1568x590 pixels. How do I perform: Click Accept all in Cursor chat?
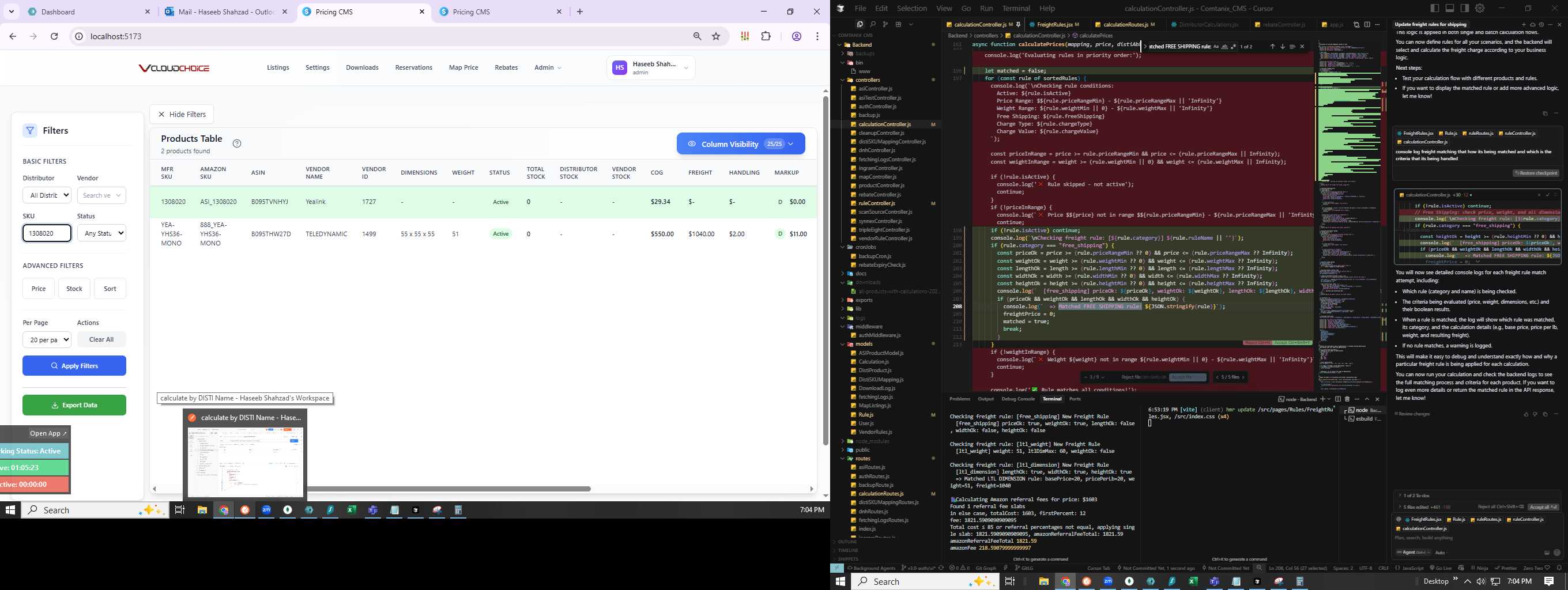tap(1543, 506)
